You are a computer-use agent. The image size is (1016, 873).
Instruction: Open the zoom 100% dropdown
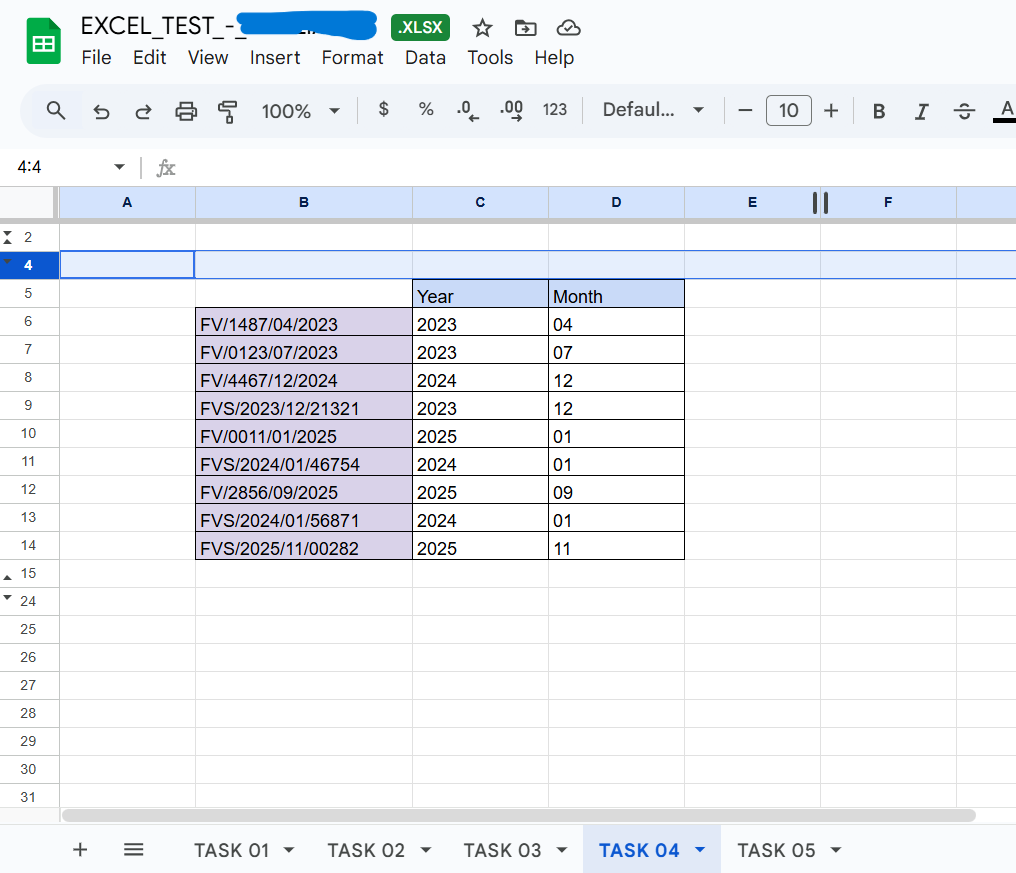301,111
